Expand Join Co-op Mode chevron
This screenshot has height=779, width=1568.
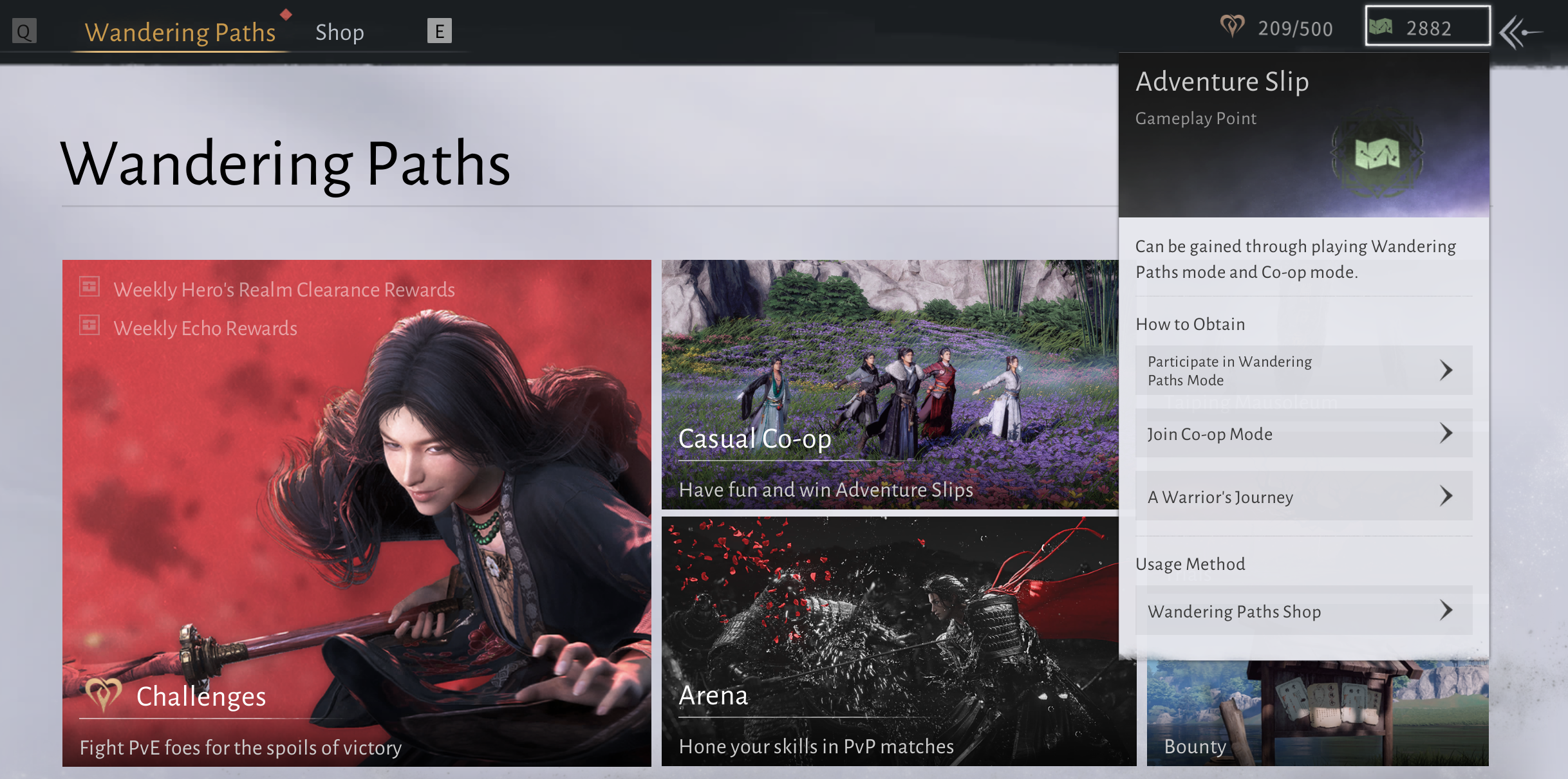coord(1446,433)
